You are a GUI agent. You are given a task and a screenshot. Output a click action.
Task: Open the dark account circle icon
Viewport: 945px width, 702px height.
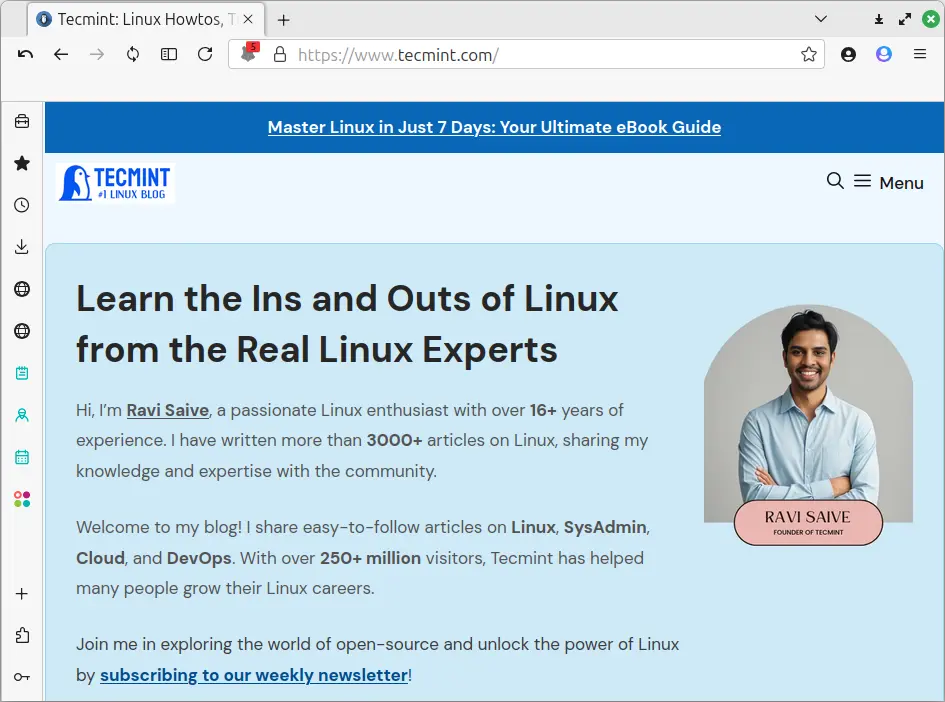[x=848, y=55]
